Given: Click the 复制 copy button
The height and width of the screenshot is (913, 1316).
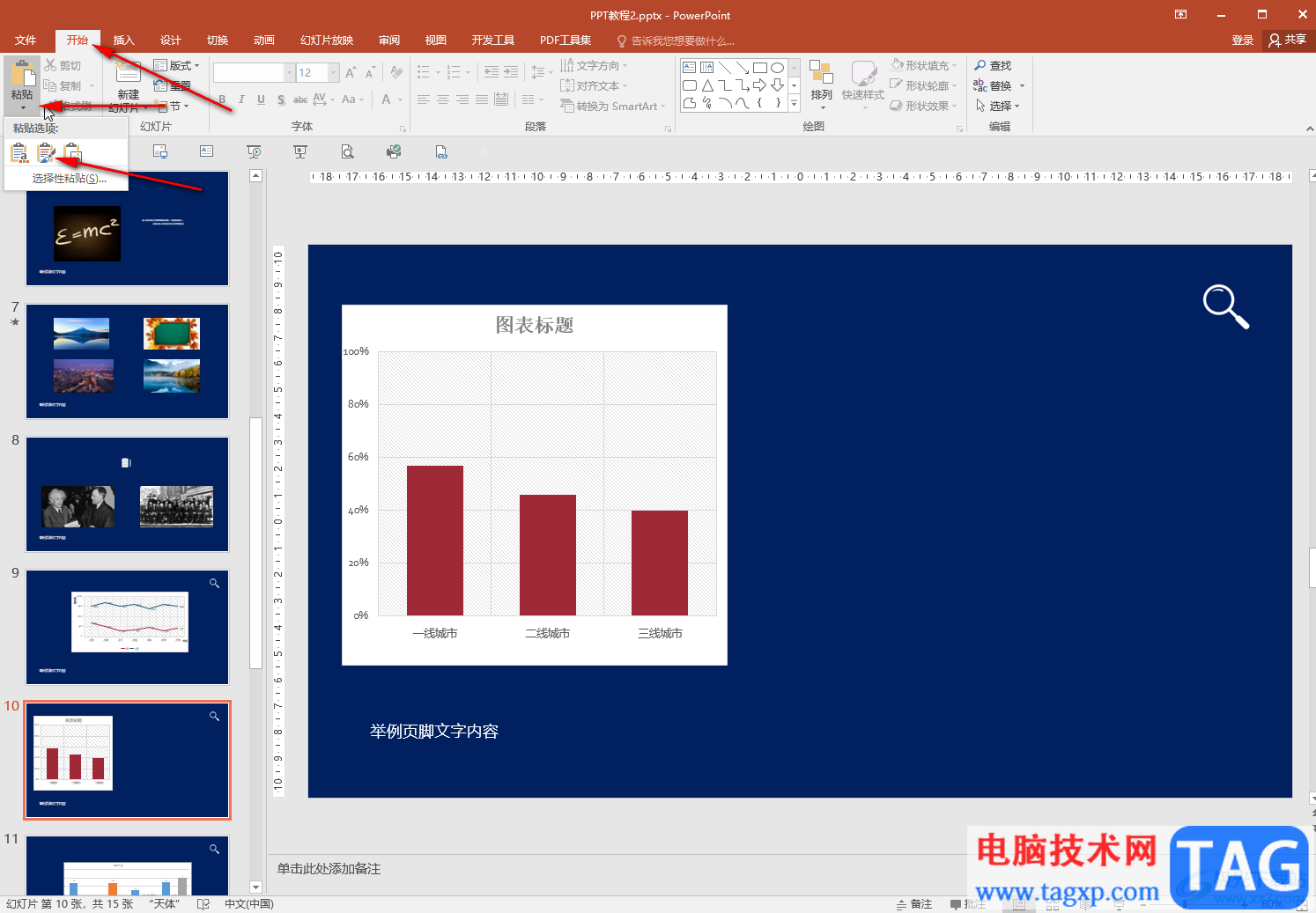Looking at the screenshot, I should pyautogui.click(x=63, y=85).
